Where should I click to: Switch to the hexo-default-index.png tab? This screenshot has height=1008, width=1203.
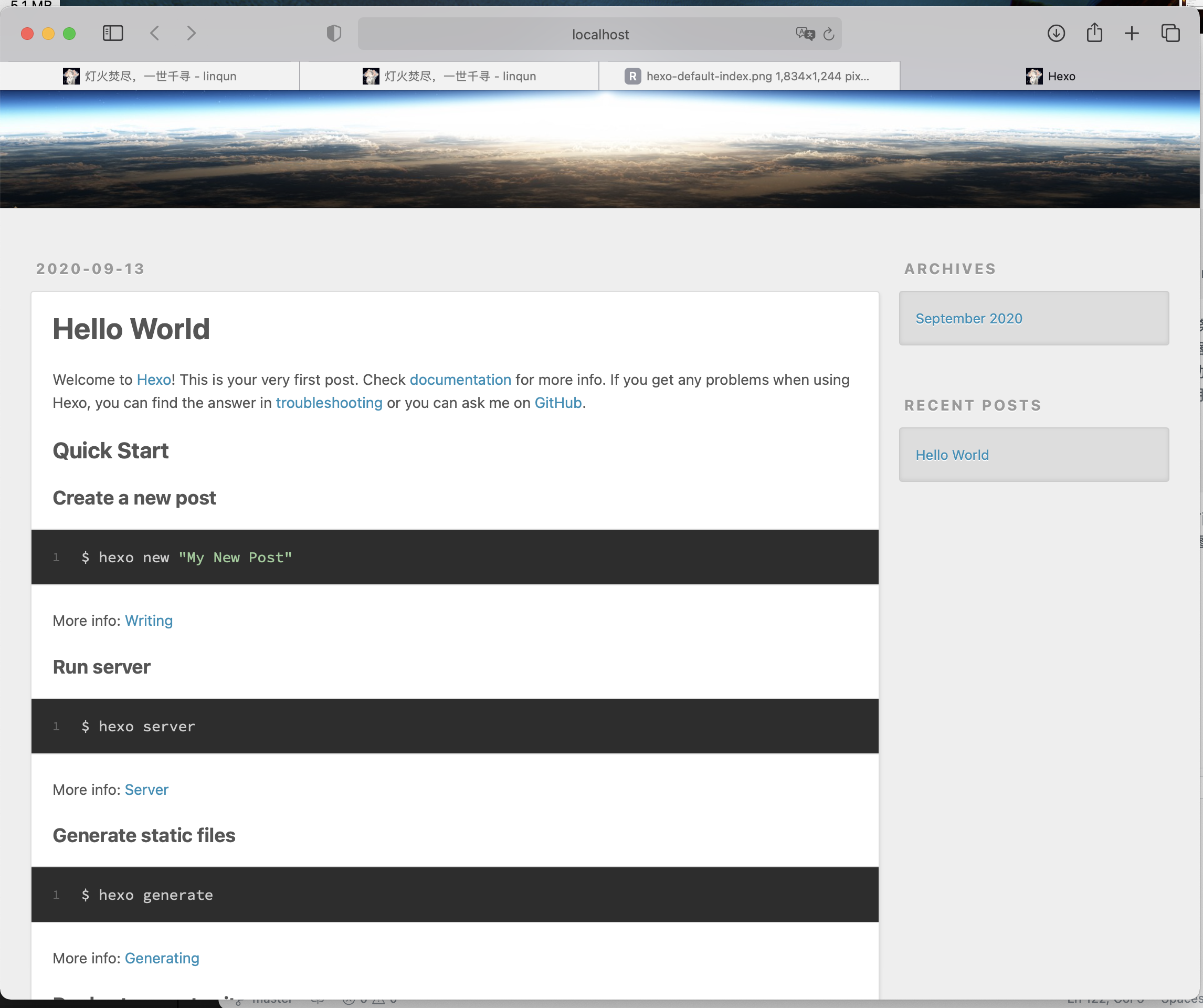[x=748, y=76]
